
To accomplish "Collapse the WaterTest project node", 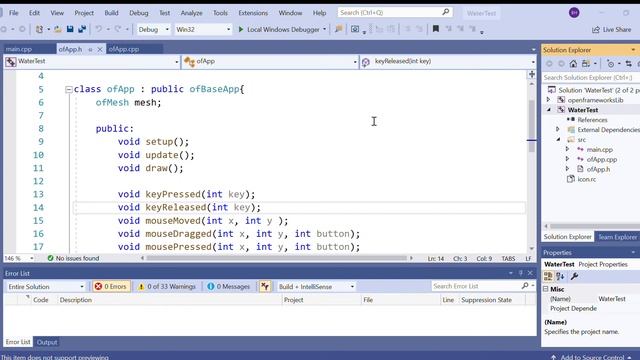I will pyautogui.click(x=549, y=110).
